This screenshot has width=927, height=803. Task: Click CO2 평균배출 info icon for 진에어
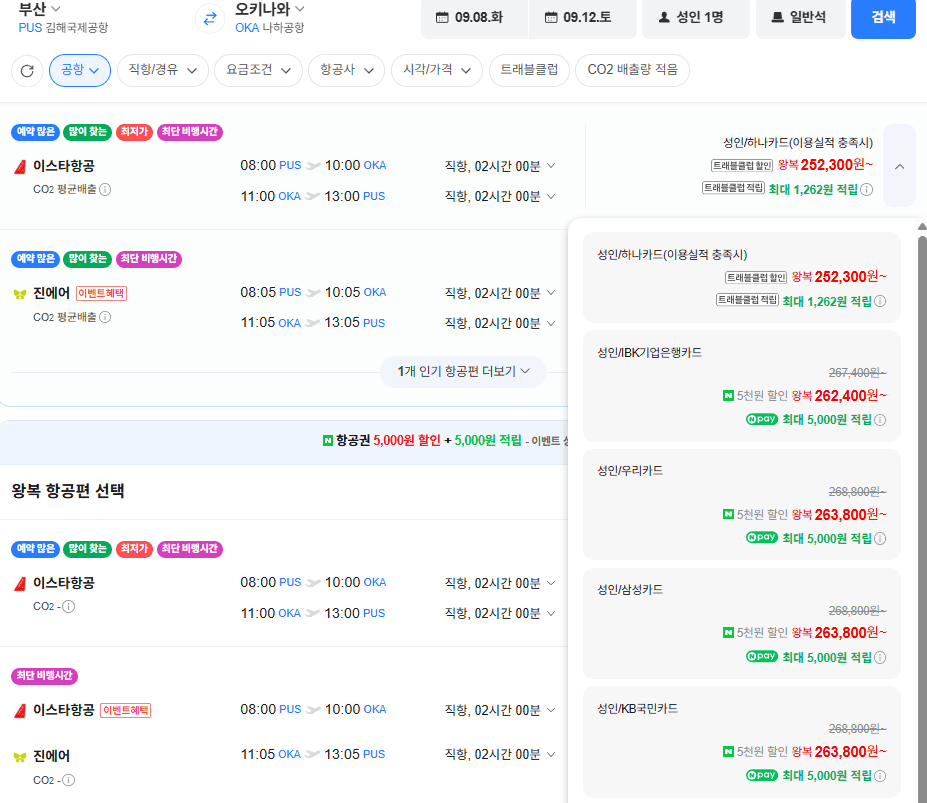coord(105,317)
